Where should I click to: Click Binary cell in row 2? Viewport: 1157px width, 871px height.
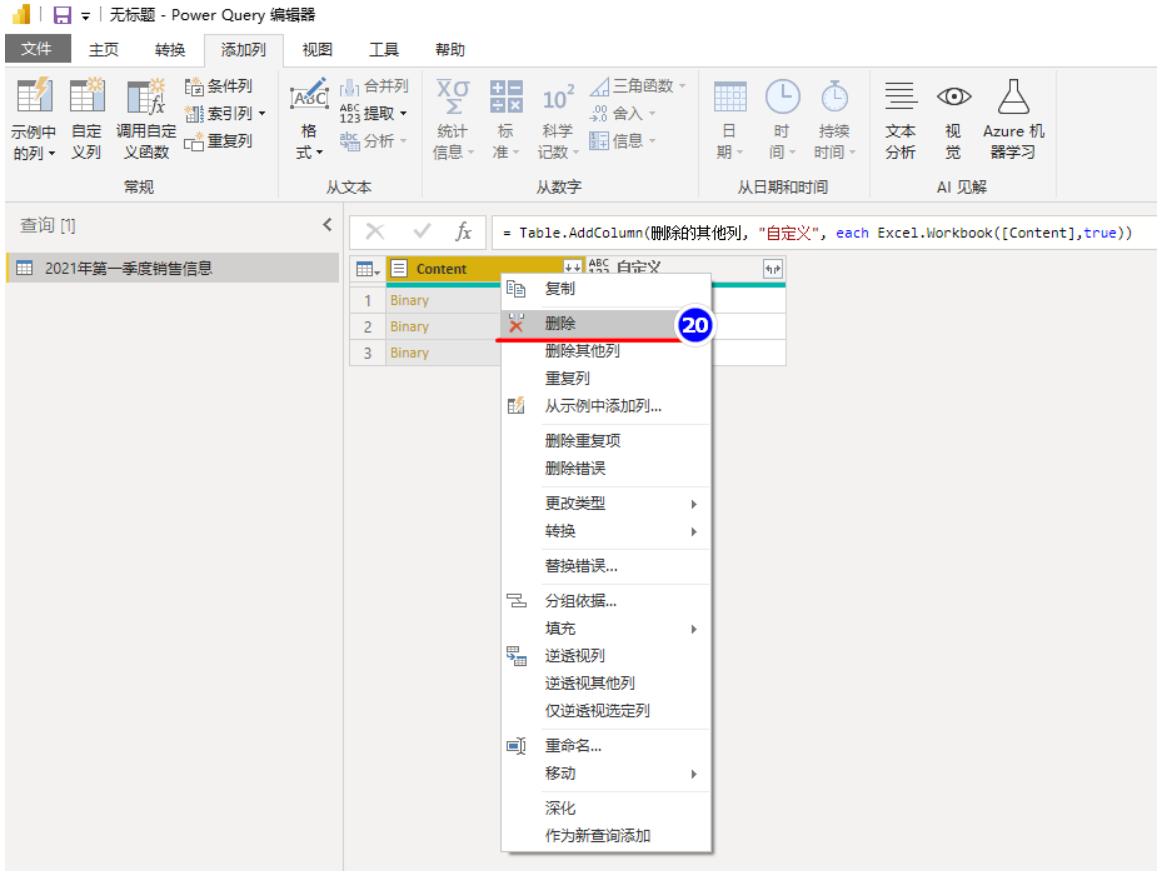click(x=443, y=326)
